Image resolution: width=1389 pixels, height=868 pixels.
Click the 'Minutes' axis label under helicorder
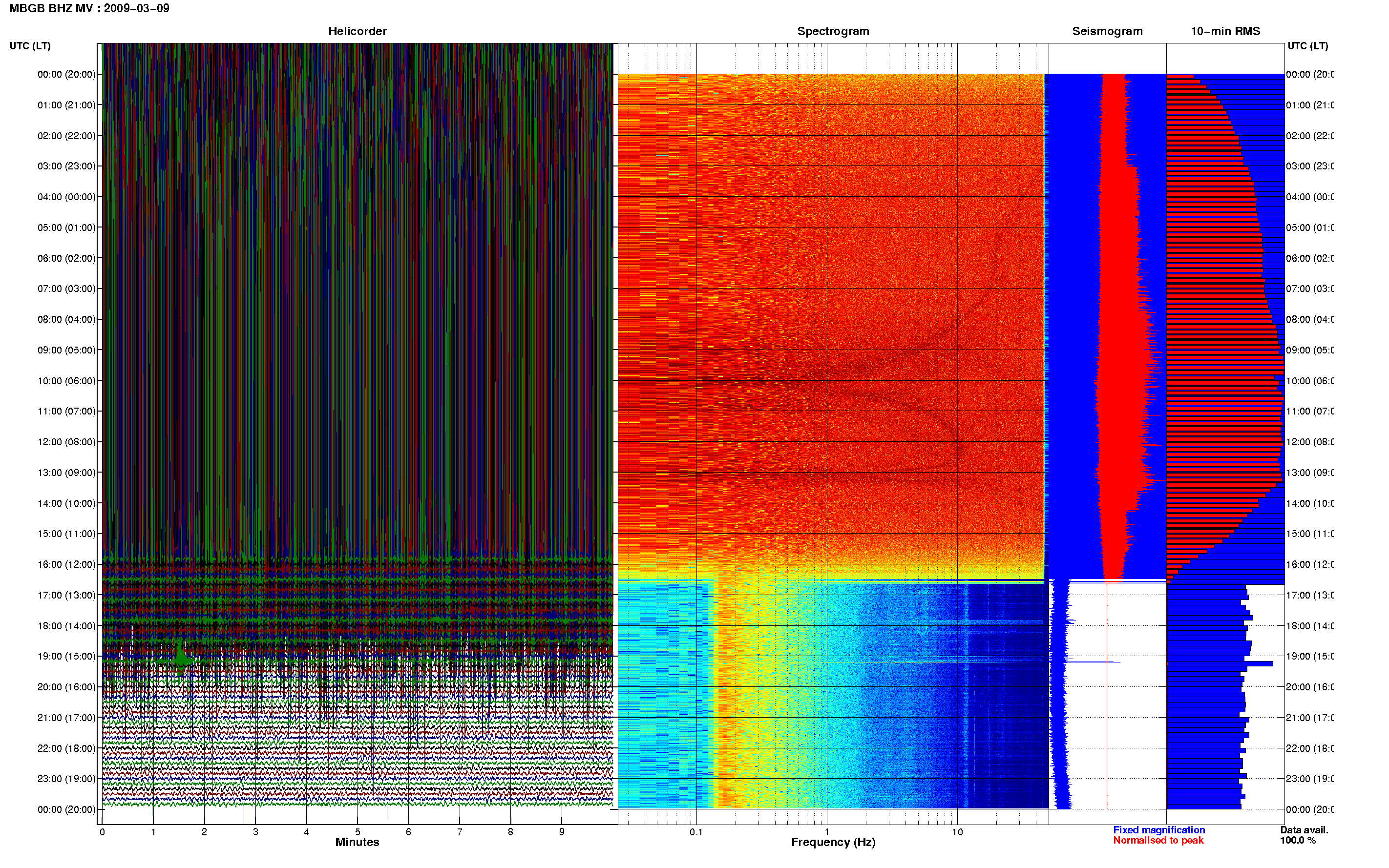click(357, 842)
